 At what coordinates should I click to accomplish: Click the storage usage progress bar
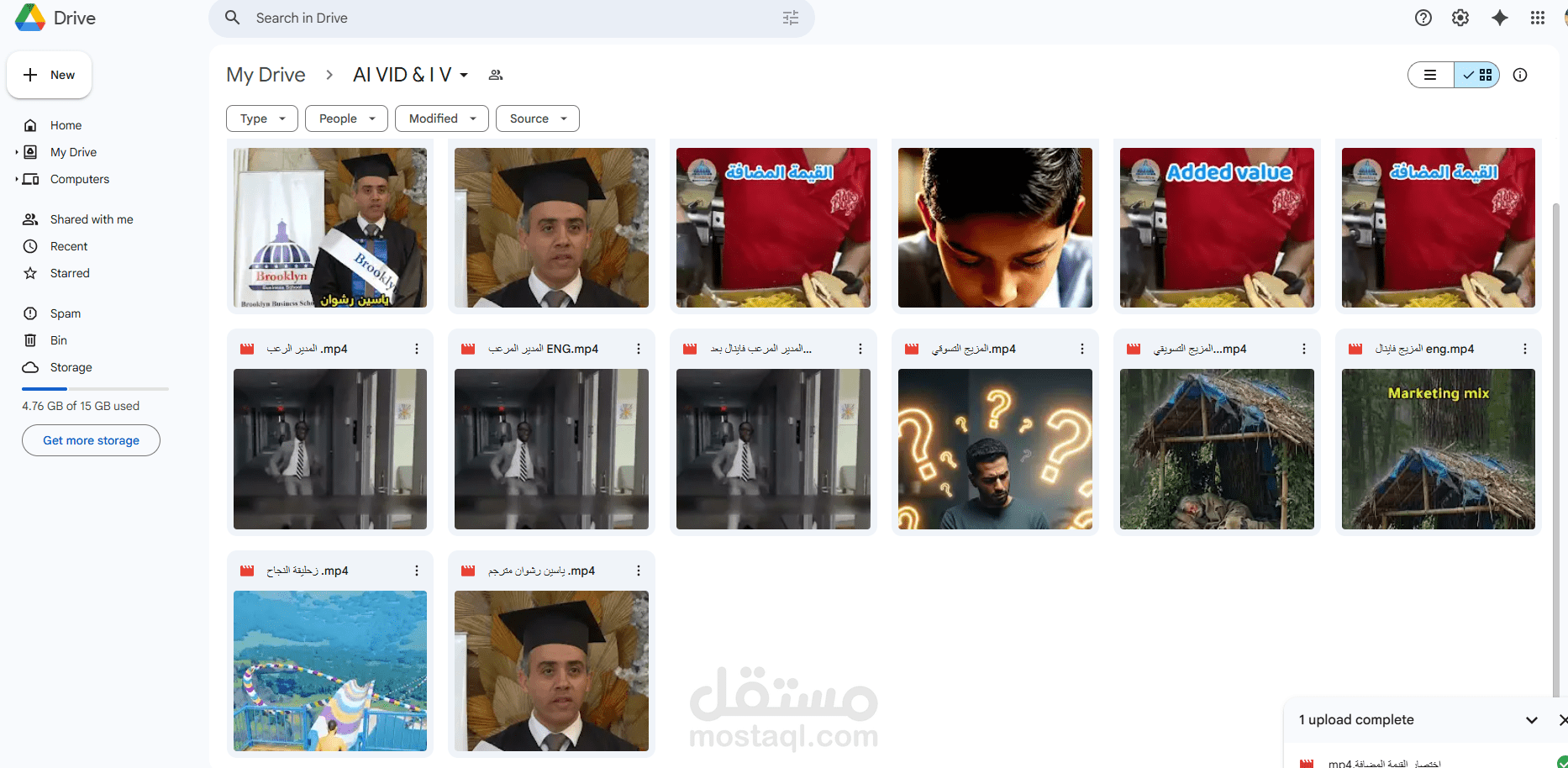click(x=95, y=388)
